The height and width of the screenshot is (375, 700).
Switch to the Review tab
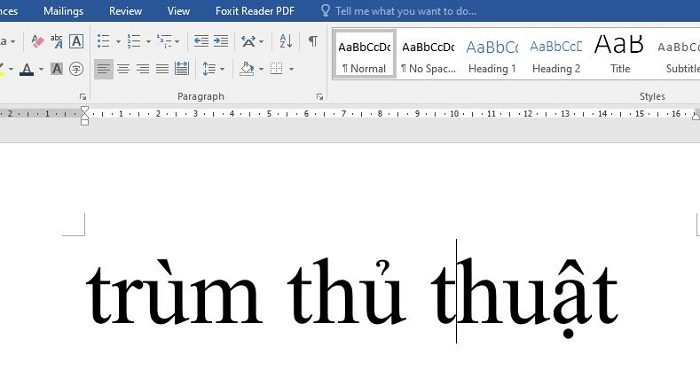125,11
